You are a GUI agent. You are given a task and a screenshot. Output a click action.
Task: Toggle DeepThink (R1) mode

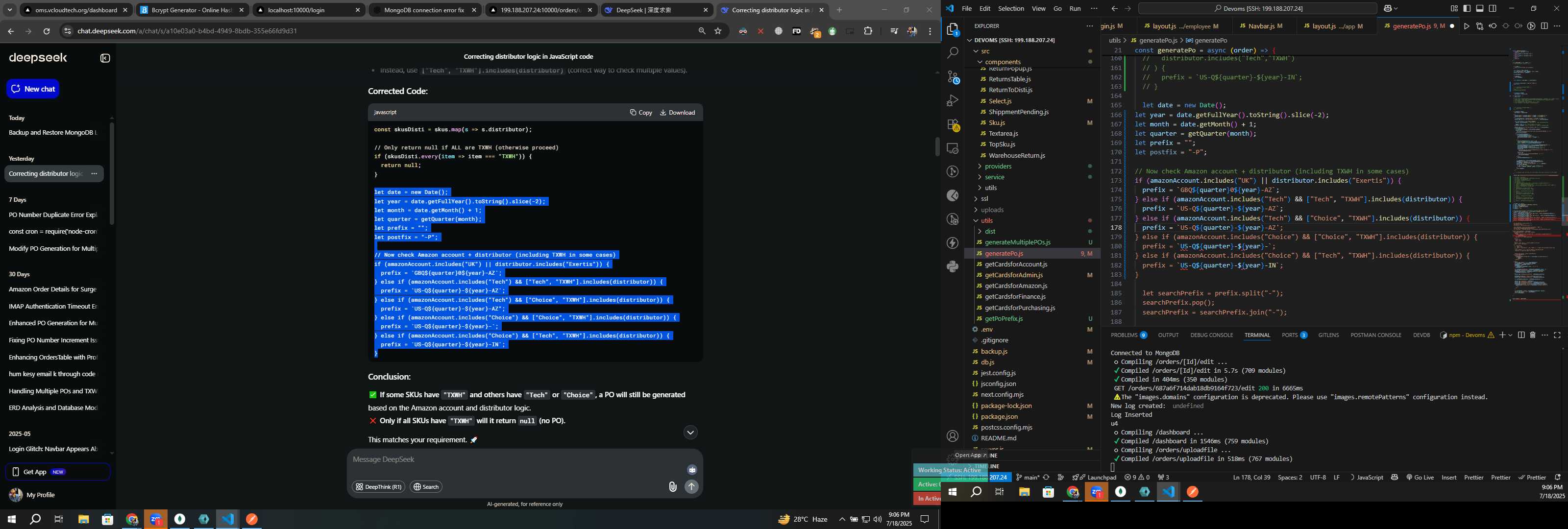[378, 487]
